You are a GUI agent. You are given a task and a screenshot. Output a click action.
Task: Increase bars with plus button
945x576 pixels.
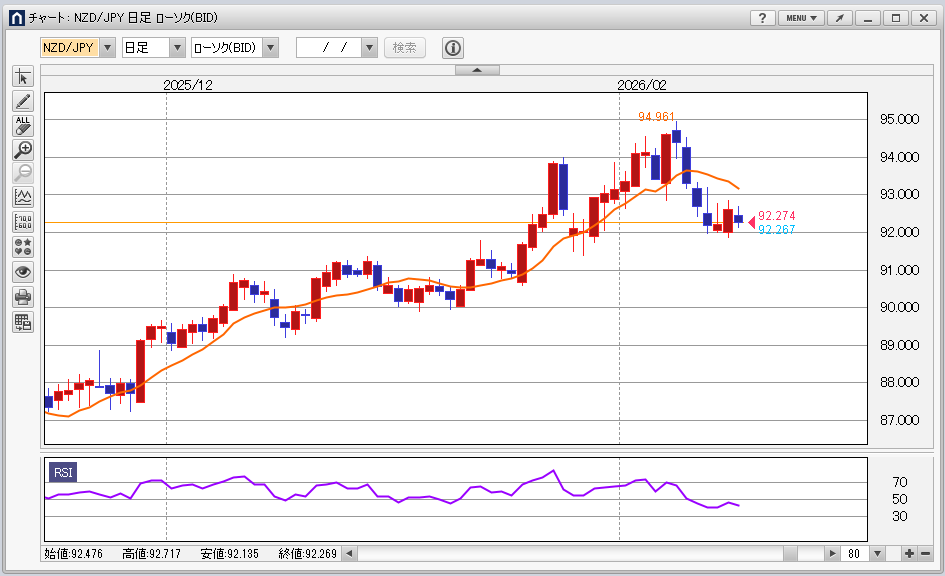point(909,553)
